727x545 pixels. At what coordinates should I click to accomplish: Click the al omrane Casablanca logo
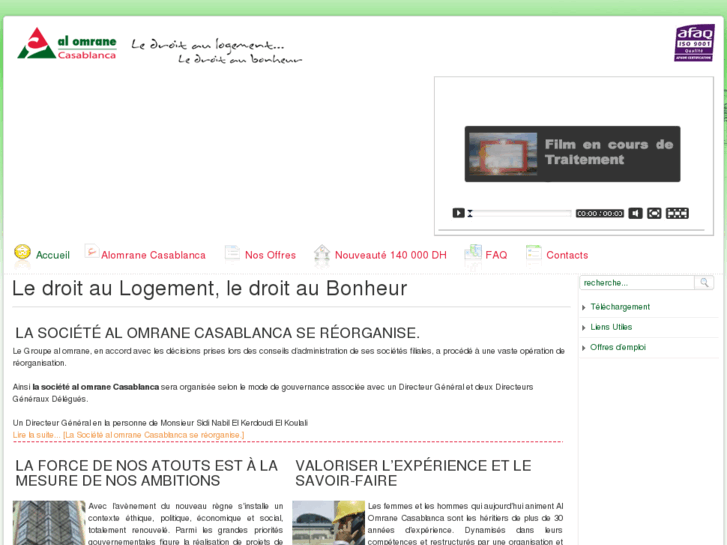pyautogui.click(x=67, y=44)
